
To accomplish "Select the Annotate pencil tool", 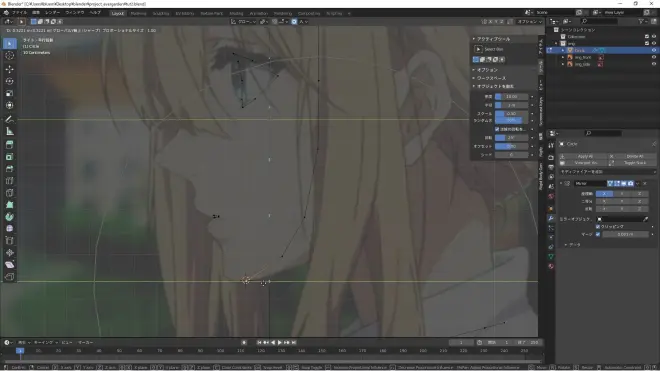I will pos(10,120).
